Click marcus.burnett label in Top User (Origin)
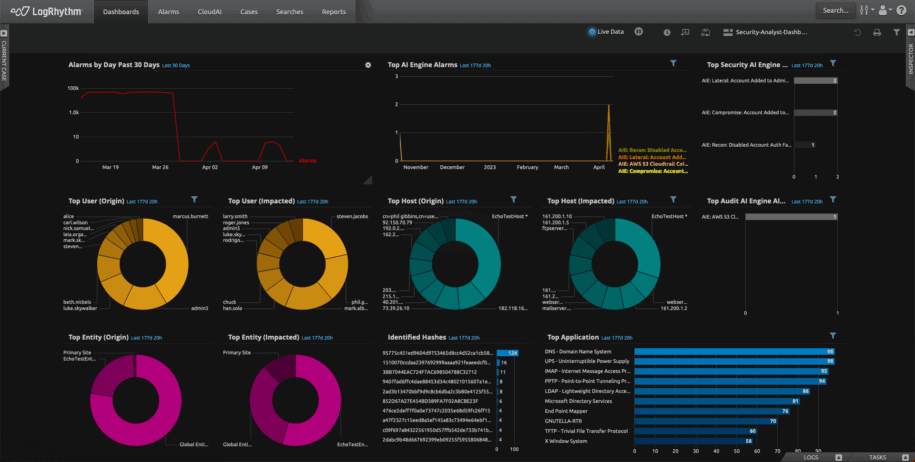This screenshot has width=915, height=462. (190, 216)
